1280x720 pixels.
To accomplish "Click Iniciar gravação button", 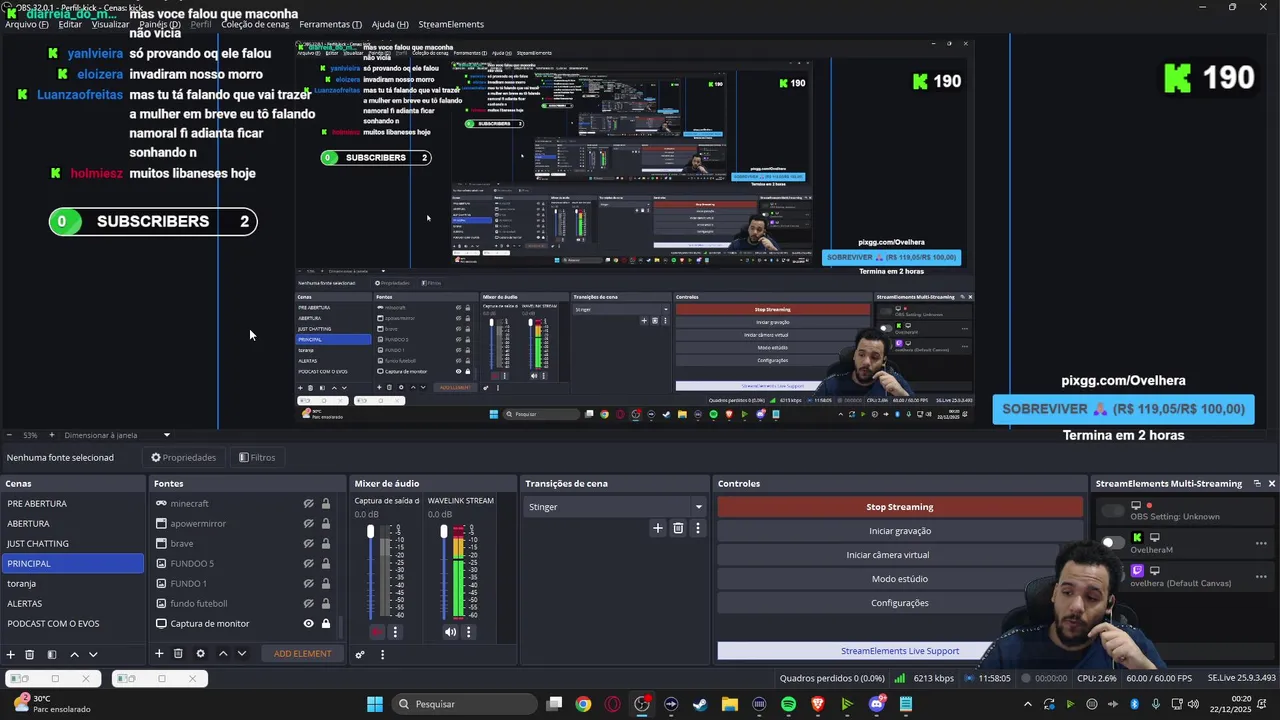I will tap(900, 531).
